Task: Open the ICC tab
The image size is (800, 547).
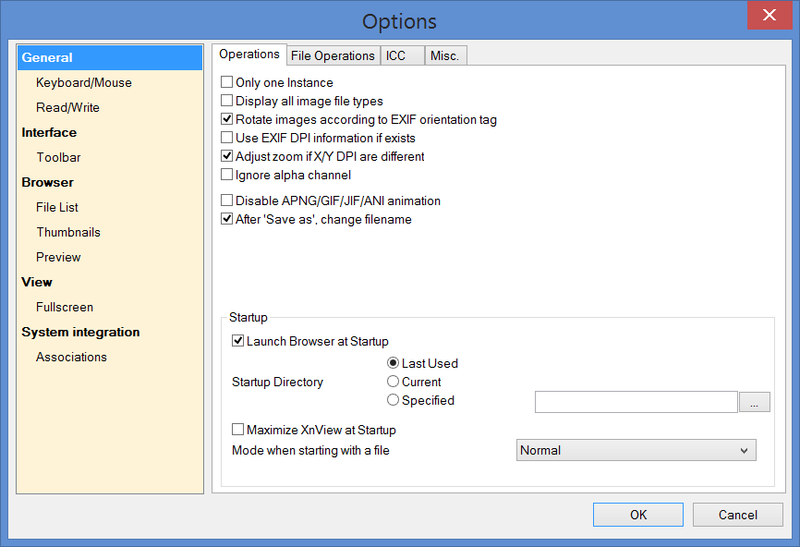Action: coord(396,56)
